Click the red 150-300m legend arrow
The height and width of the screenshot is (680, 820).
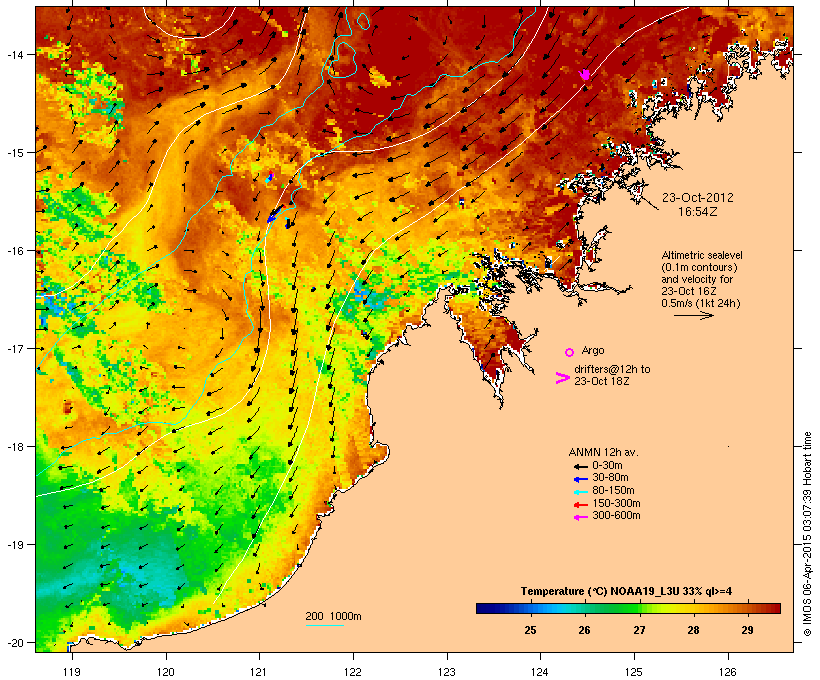[580, 504]
